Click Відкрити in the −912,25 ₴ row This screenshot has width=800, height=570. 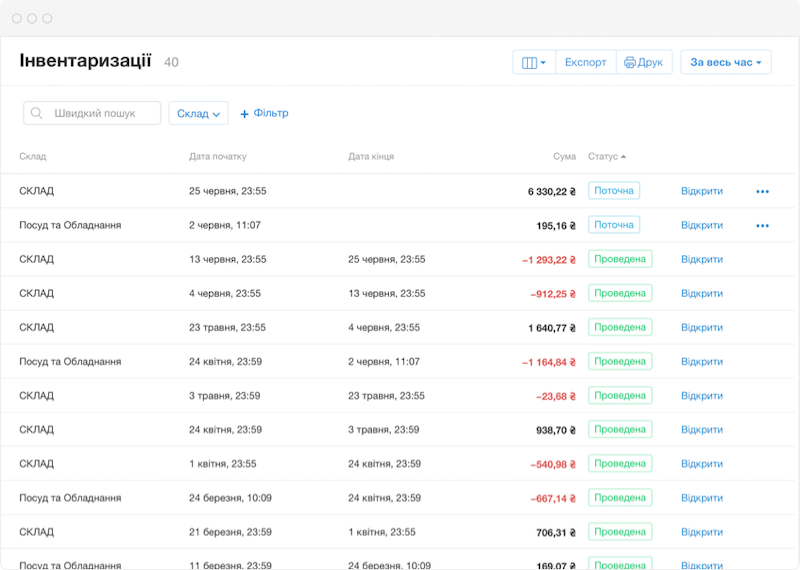[x=702, y=293]
